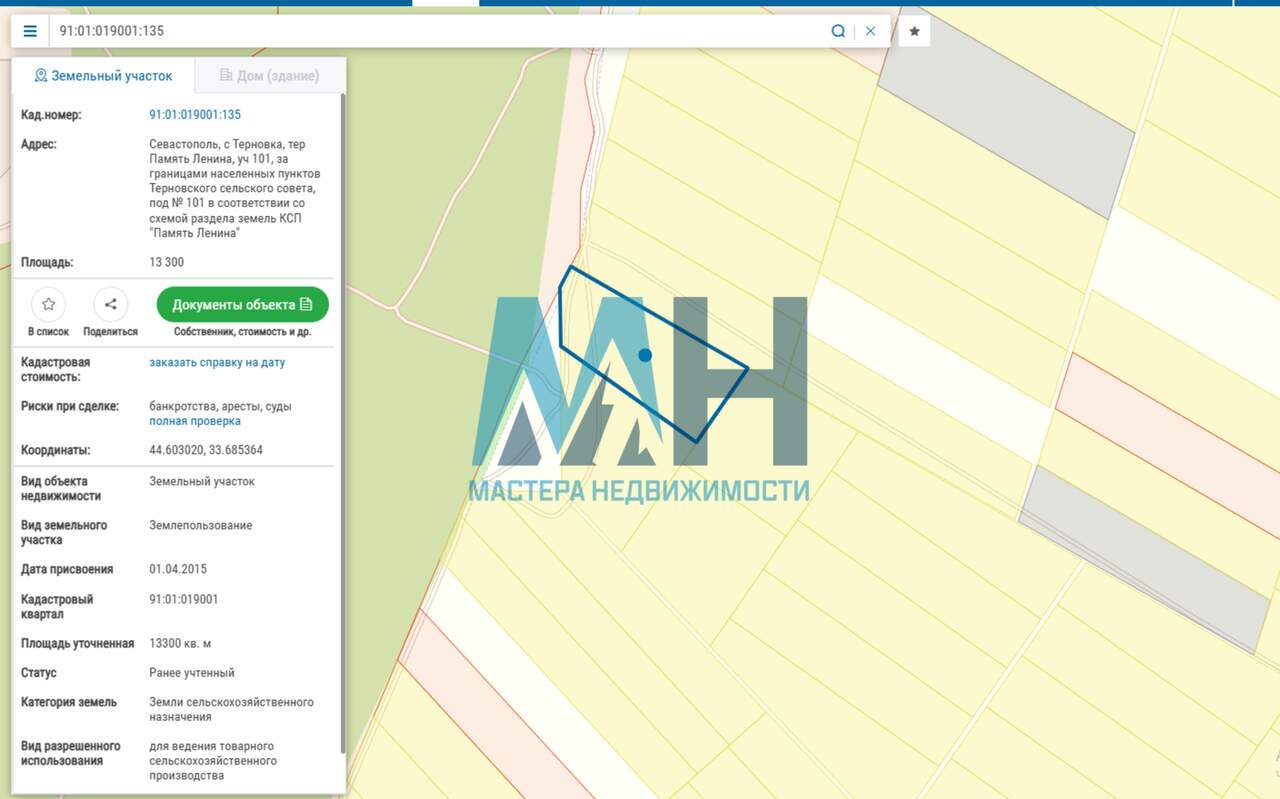1280x799 pixels.
Task: Focus the cadastral number search field
Action: (440, 31)
